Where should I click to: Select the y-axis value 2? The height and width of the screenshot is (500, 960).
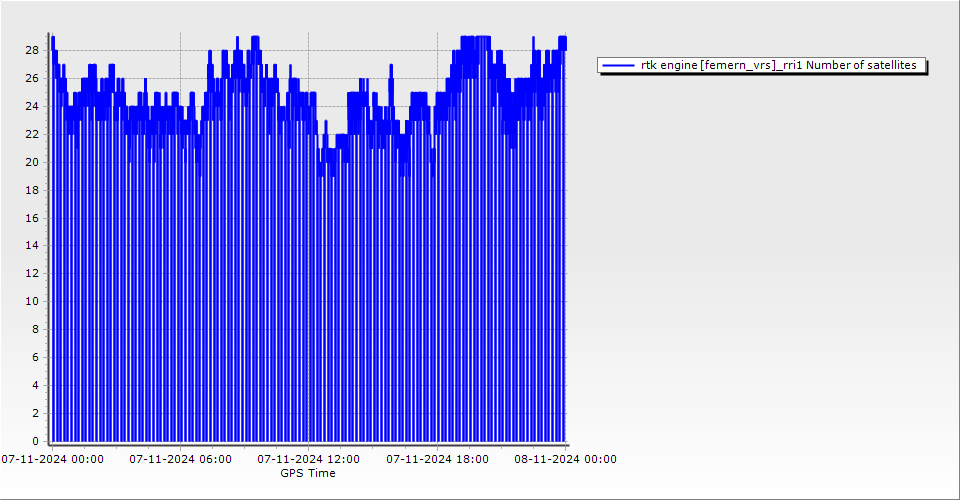(x=35, y=413)
